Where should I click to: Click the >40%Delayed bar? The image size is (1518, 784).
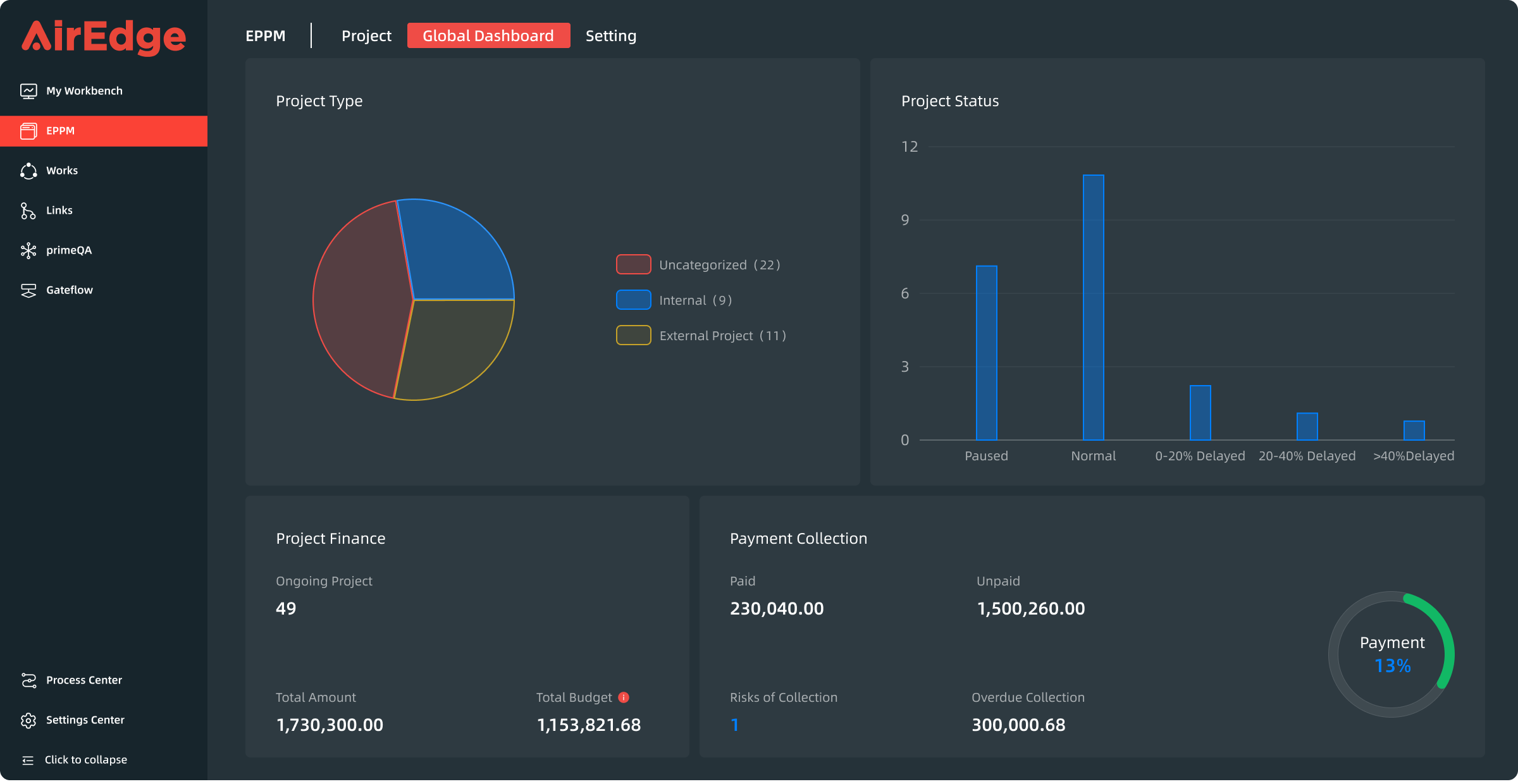[x=1414, y=430]
